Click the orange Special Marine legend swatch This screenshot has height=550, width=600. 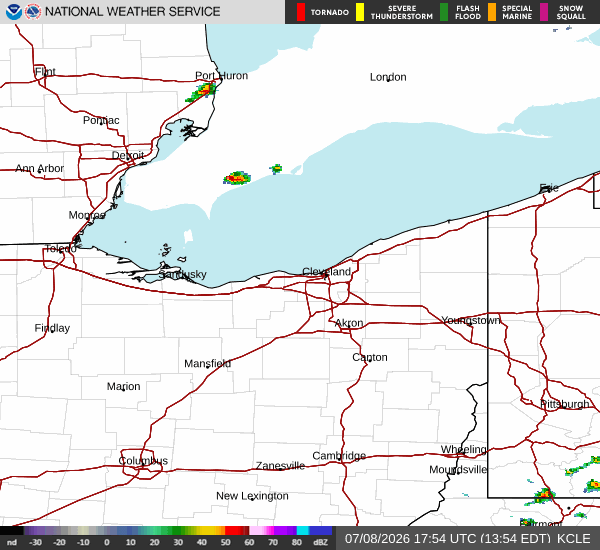492,12
